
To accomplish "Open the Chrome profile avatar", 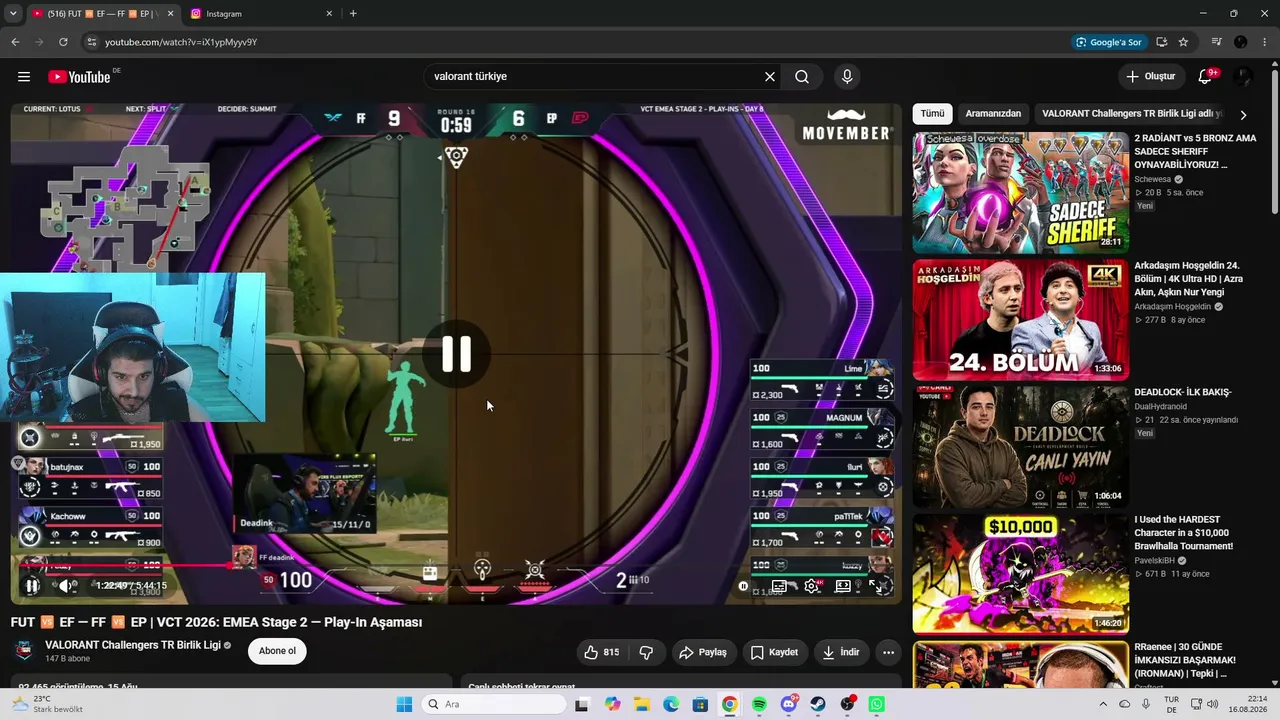I will [x=1241, y=42].
